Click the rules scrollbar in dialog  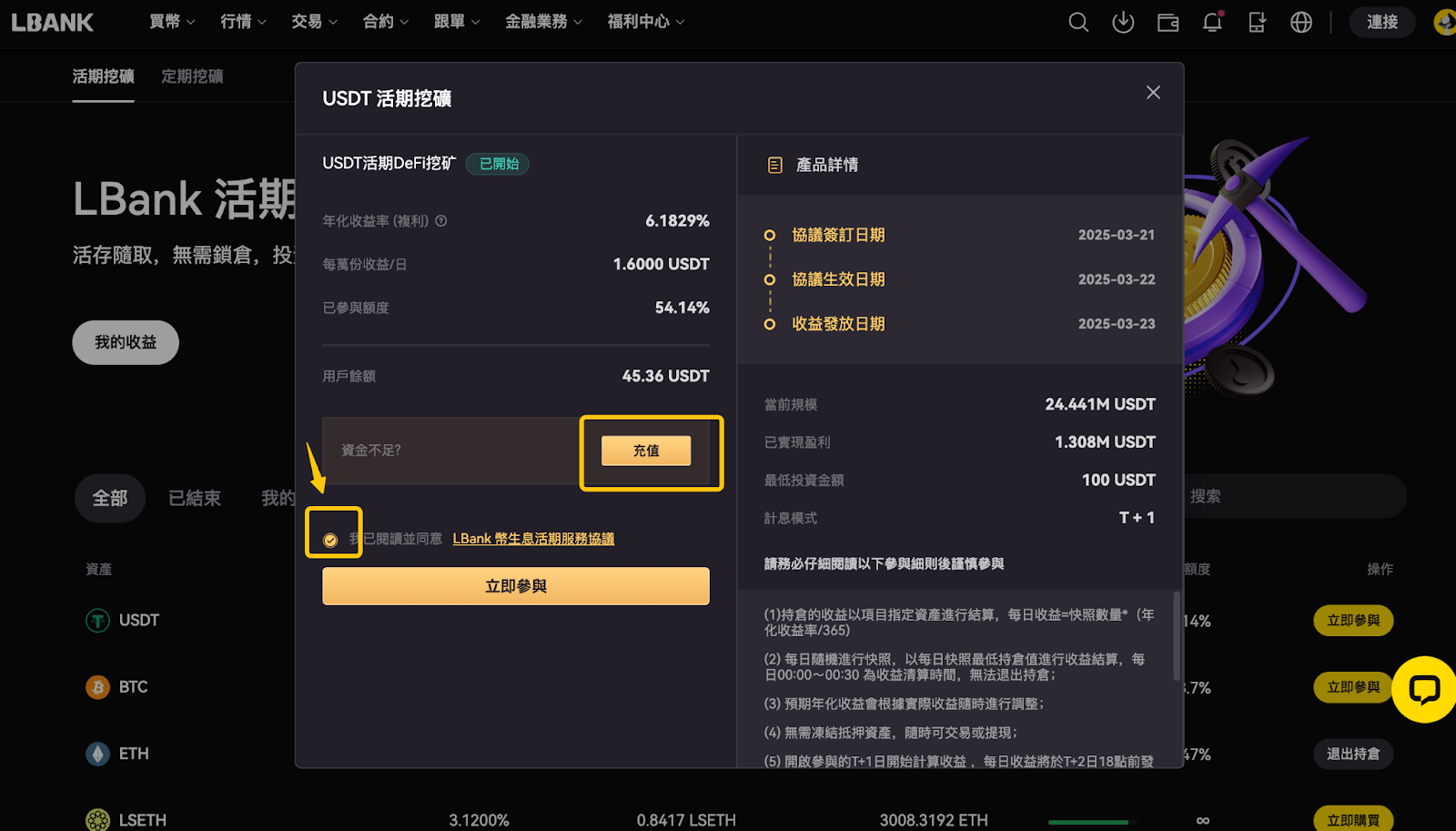tap(1177, 635)
